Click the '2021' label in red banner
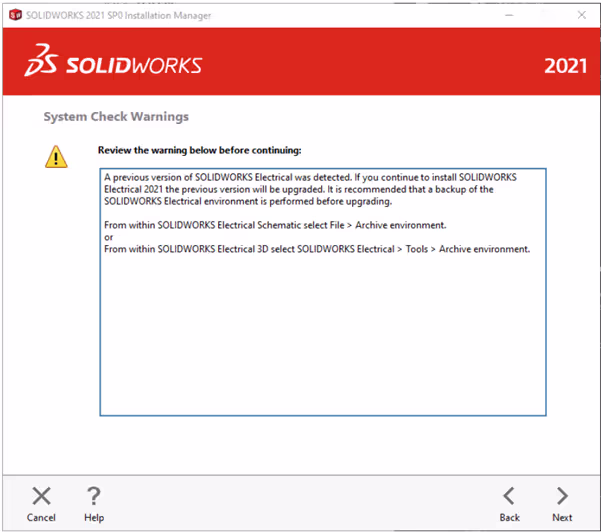The width and height of the screenshot is (601, 532). click(x=565, y=66)
